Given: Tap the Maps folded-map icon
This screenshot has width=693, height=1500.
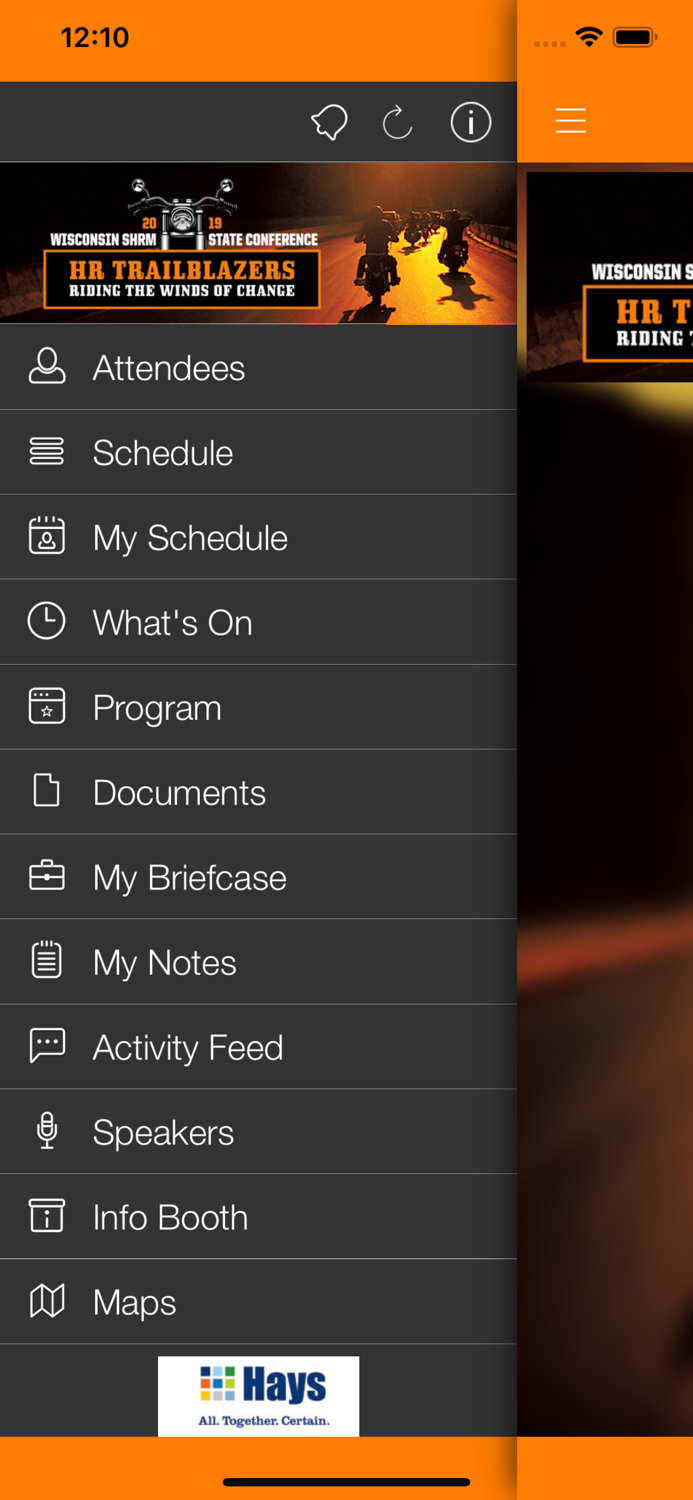Looking at the screenshot, I should [47, 1302].
